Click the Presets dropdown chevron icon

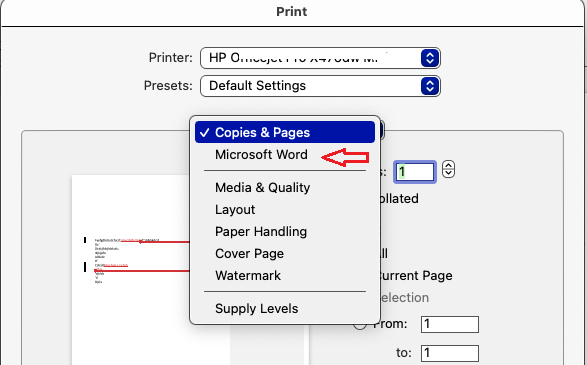[x=430, y=86]
